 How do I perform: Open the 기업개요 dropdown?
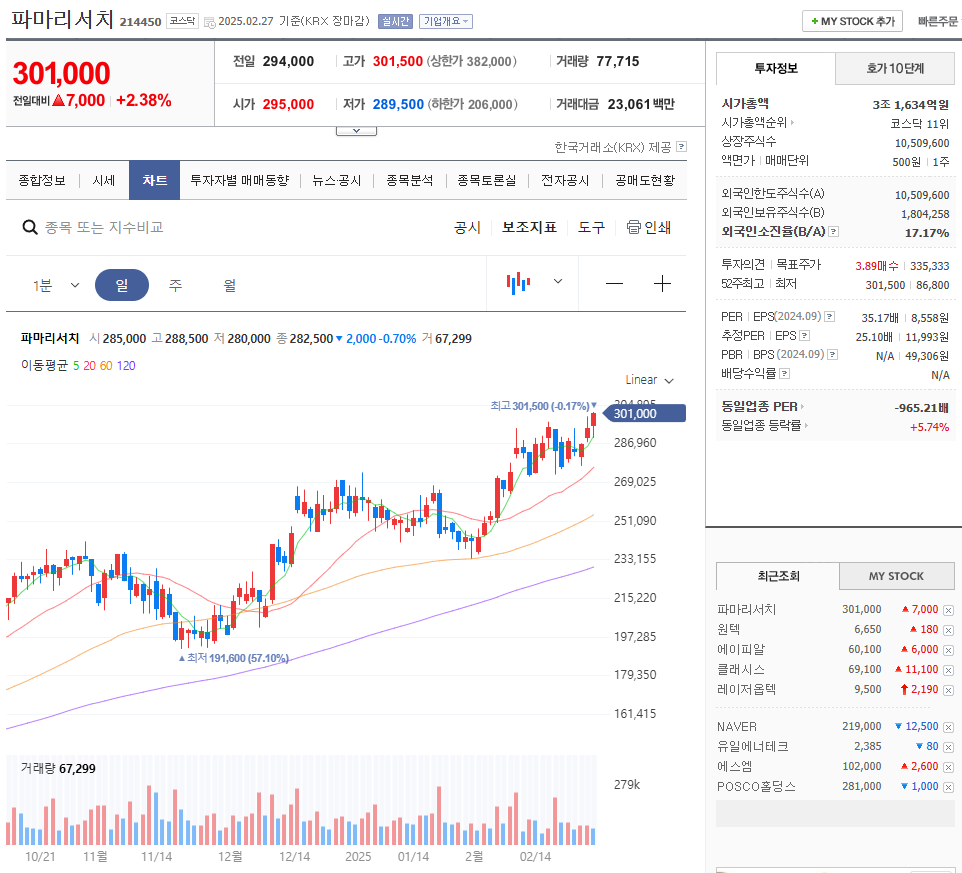(445, 21)
